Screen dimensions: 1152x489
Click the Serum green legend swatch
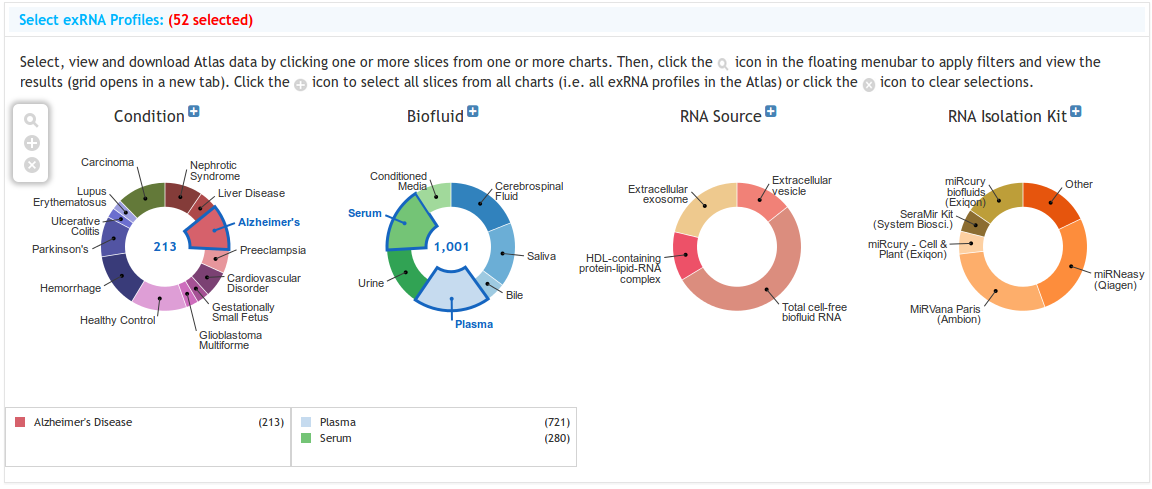pyautogui.click(x=306, y=439)
